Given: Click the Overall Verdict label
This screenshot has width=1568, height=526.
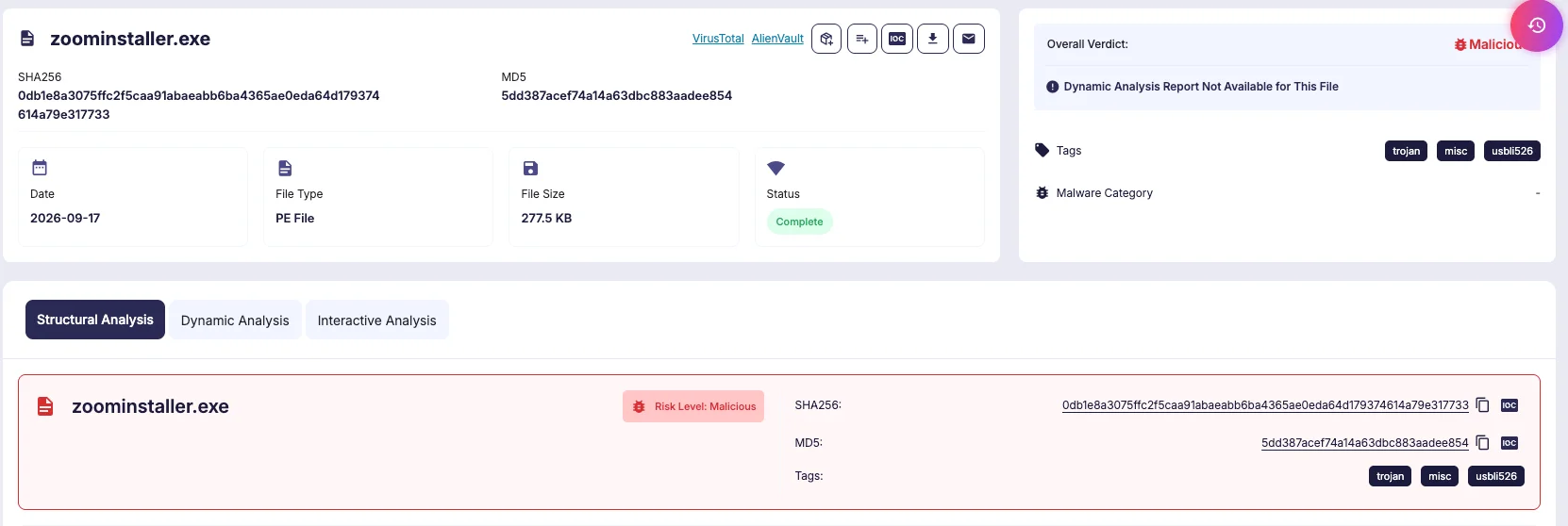Looking at the screenshot, I should point(1087,44).
